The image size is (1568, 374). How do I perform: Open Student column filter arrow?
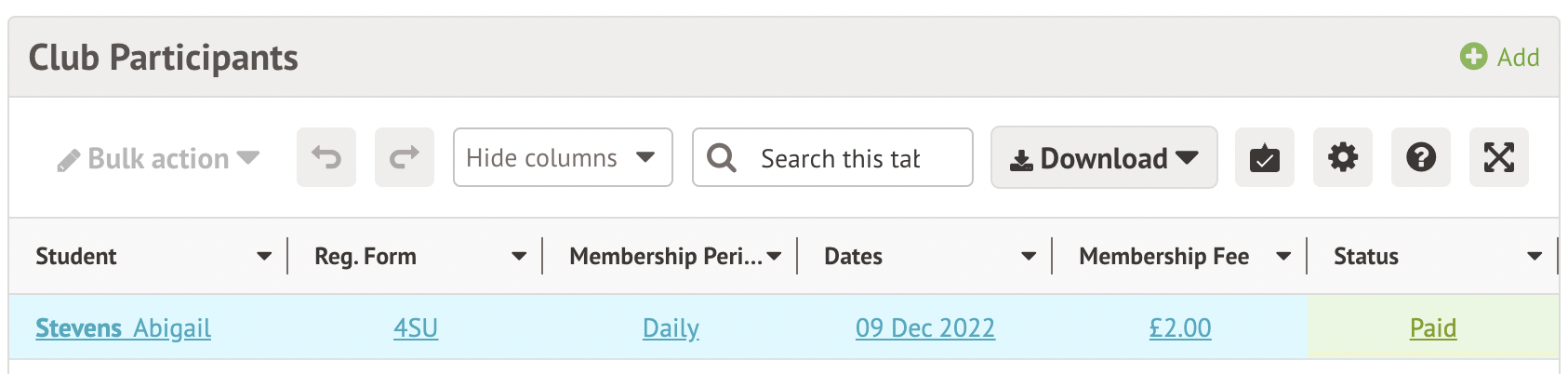264,257
